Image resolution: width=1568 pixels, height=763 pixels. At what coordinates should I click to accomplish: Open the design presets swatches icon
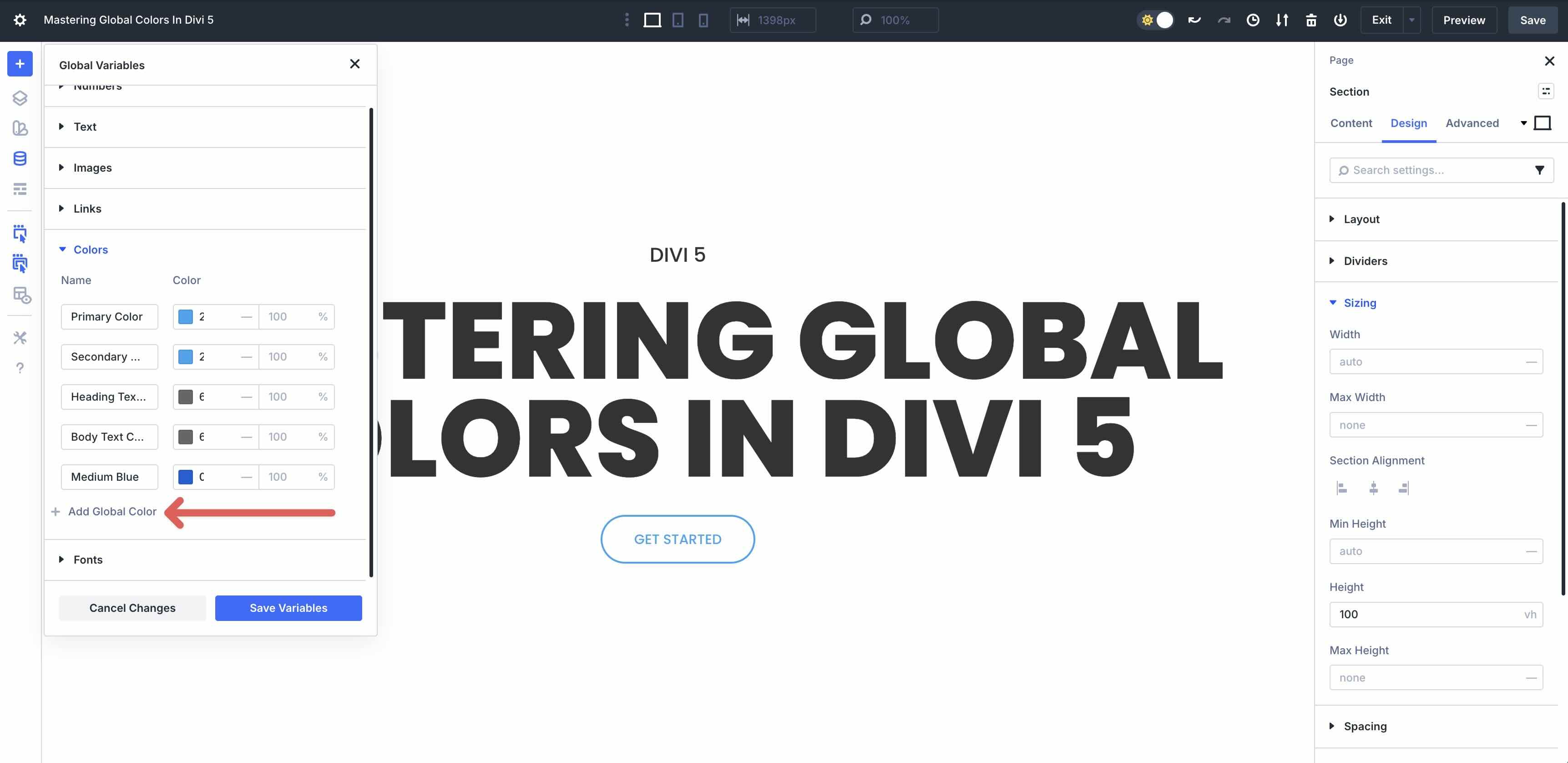point(20,128)
